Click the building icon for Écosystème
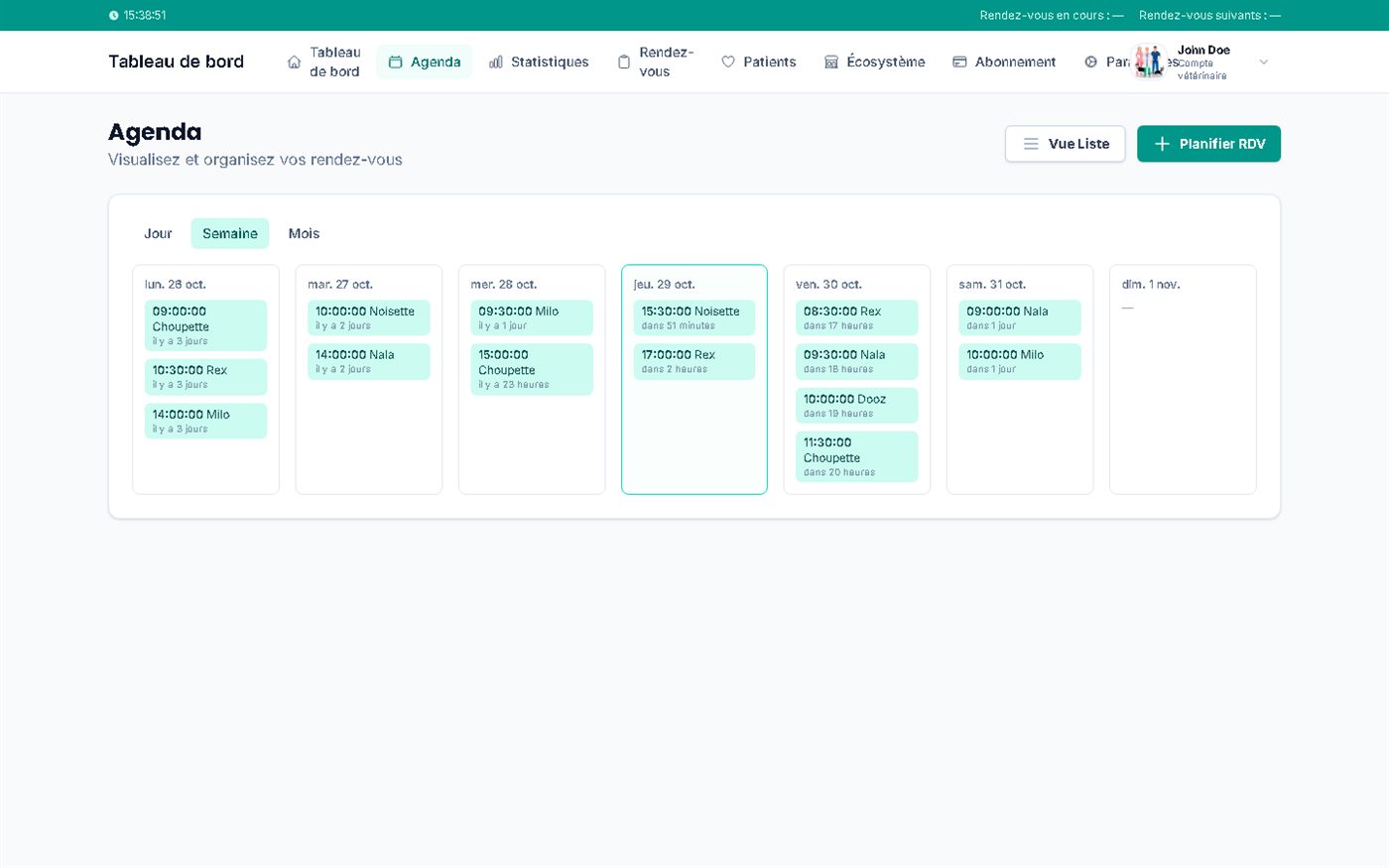The image size is (1389, 868). click(x=831, y=62)
